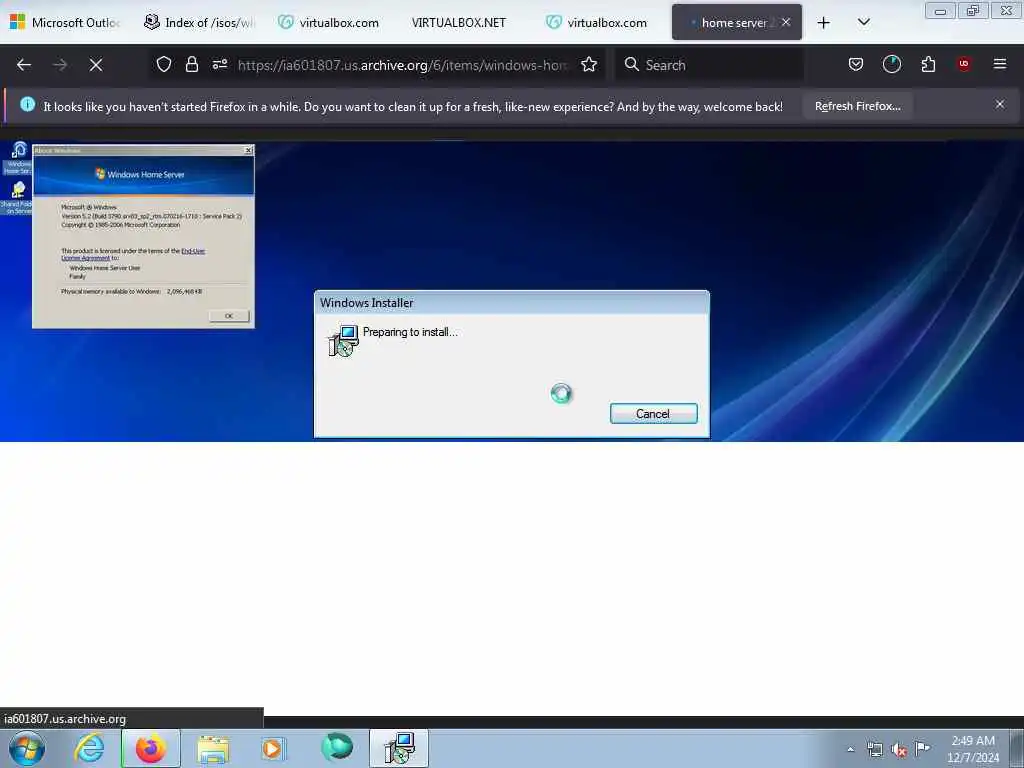Cancel the Windows Installer dialog
Screen dimensions: 1024x768
[x=653, y=413]
